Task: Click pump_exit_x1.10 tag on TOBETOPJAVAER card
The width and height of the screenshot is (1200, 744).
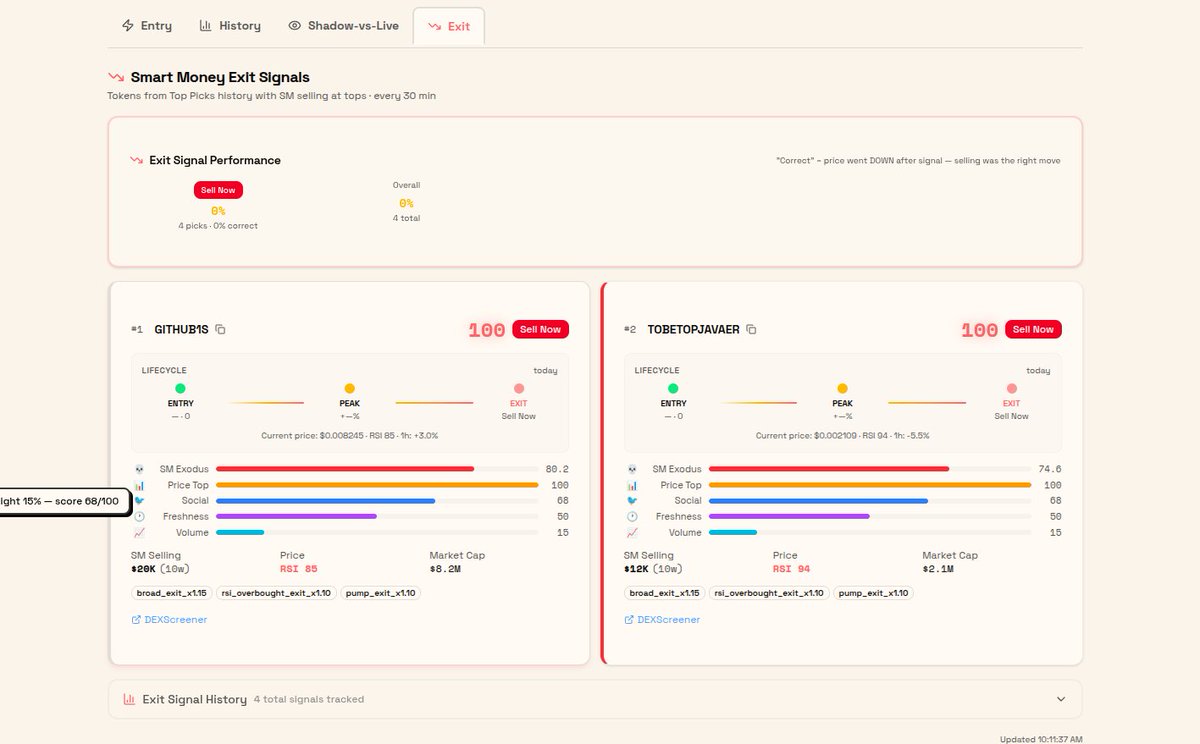Action: (874, 593)
